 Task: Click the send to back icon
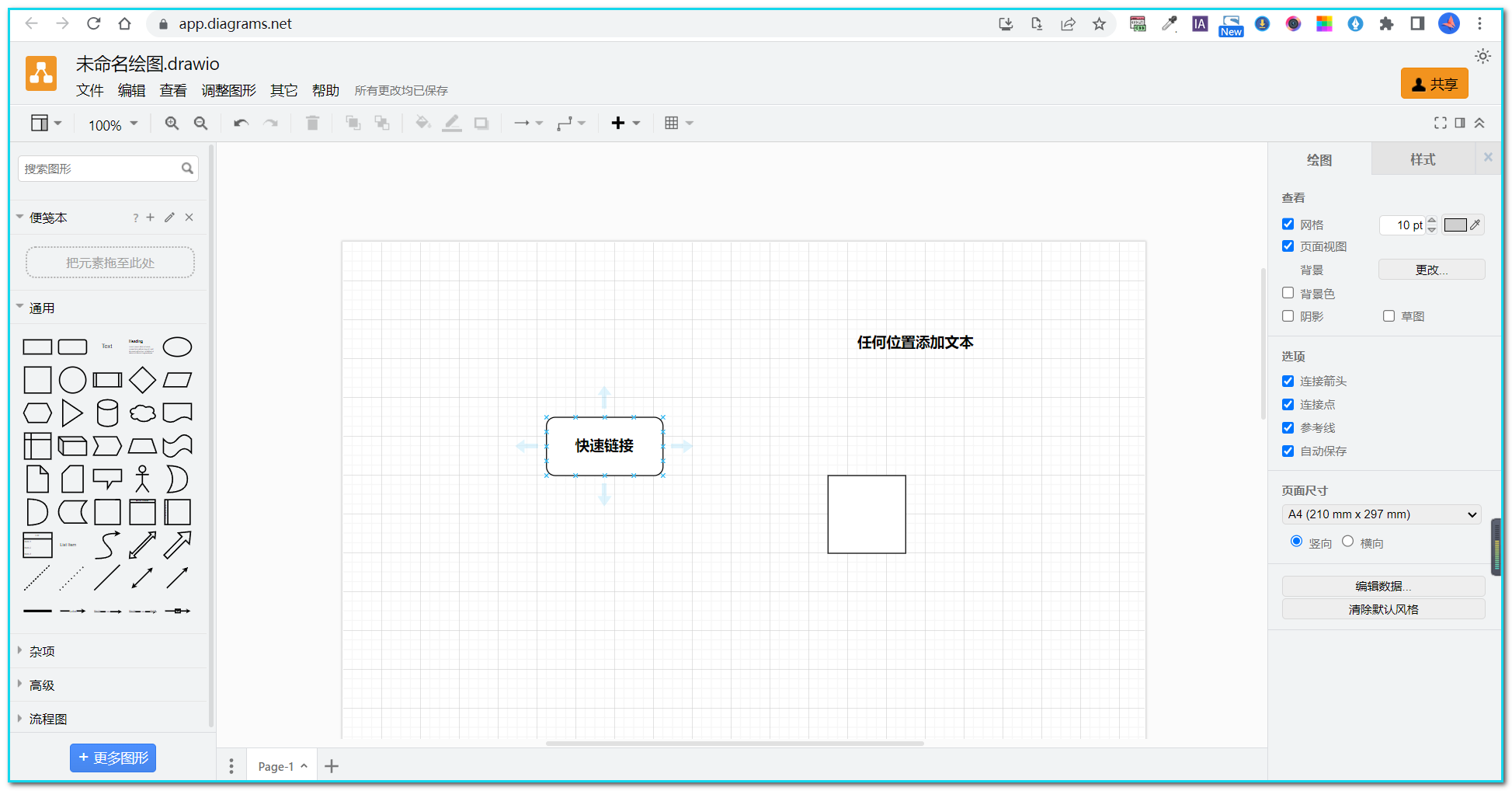click(382, 124)
